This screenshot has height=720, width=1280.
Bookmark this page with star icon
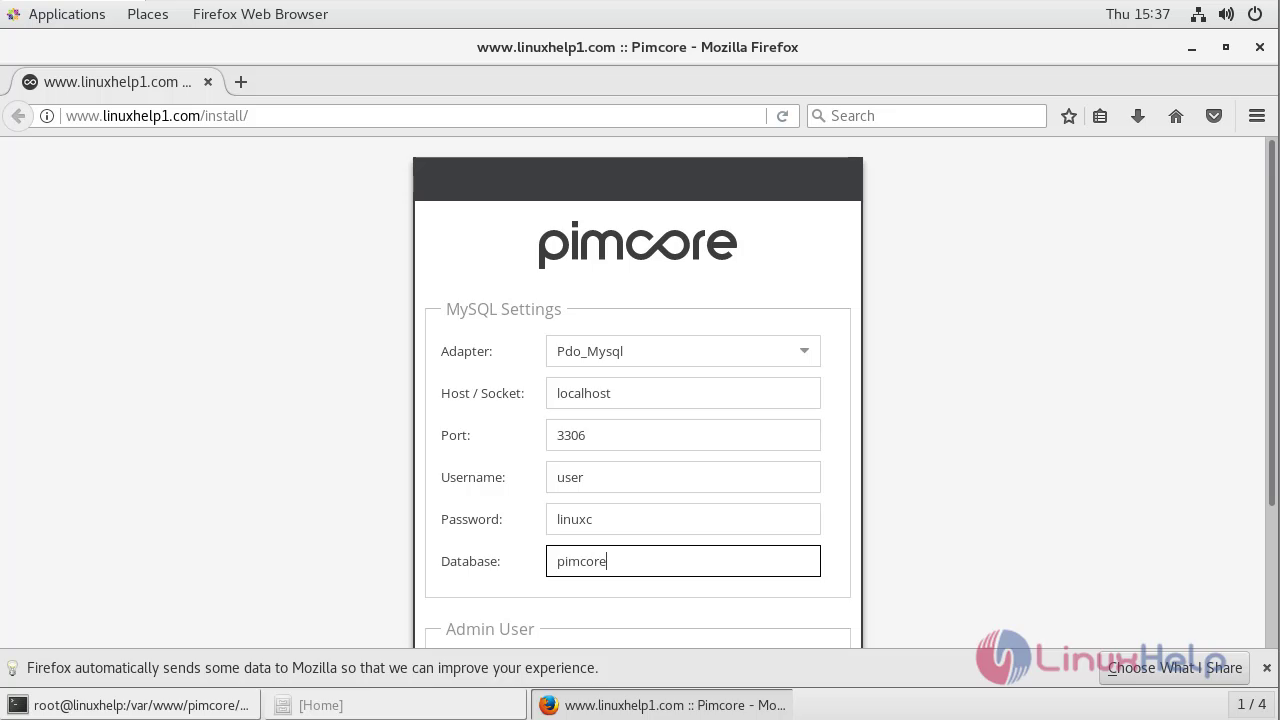click(1069, 116)
